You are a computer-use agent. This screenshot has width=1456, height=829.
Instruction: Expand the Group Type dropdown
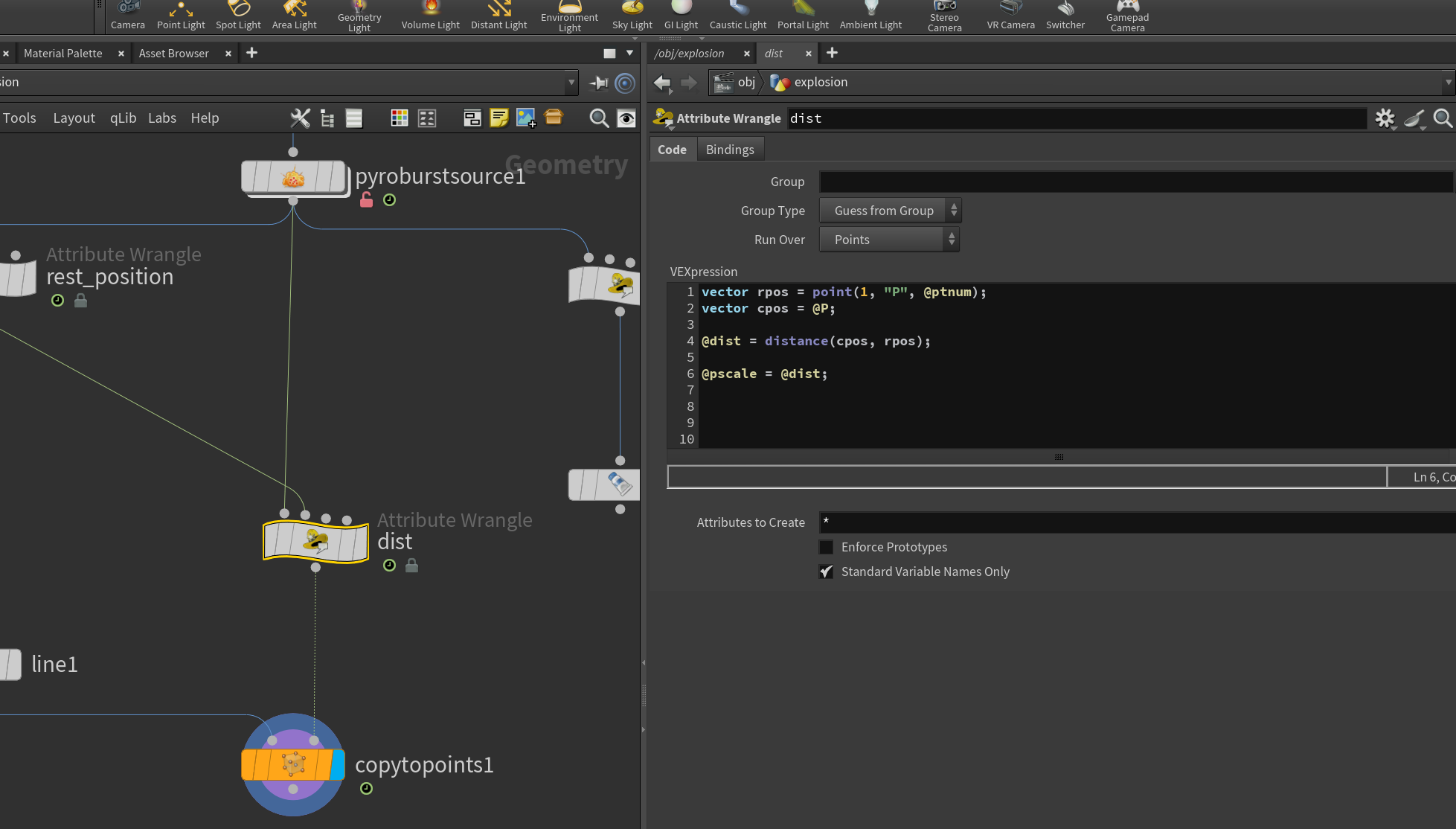click(x=890, y=211)
